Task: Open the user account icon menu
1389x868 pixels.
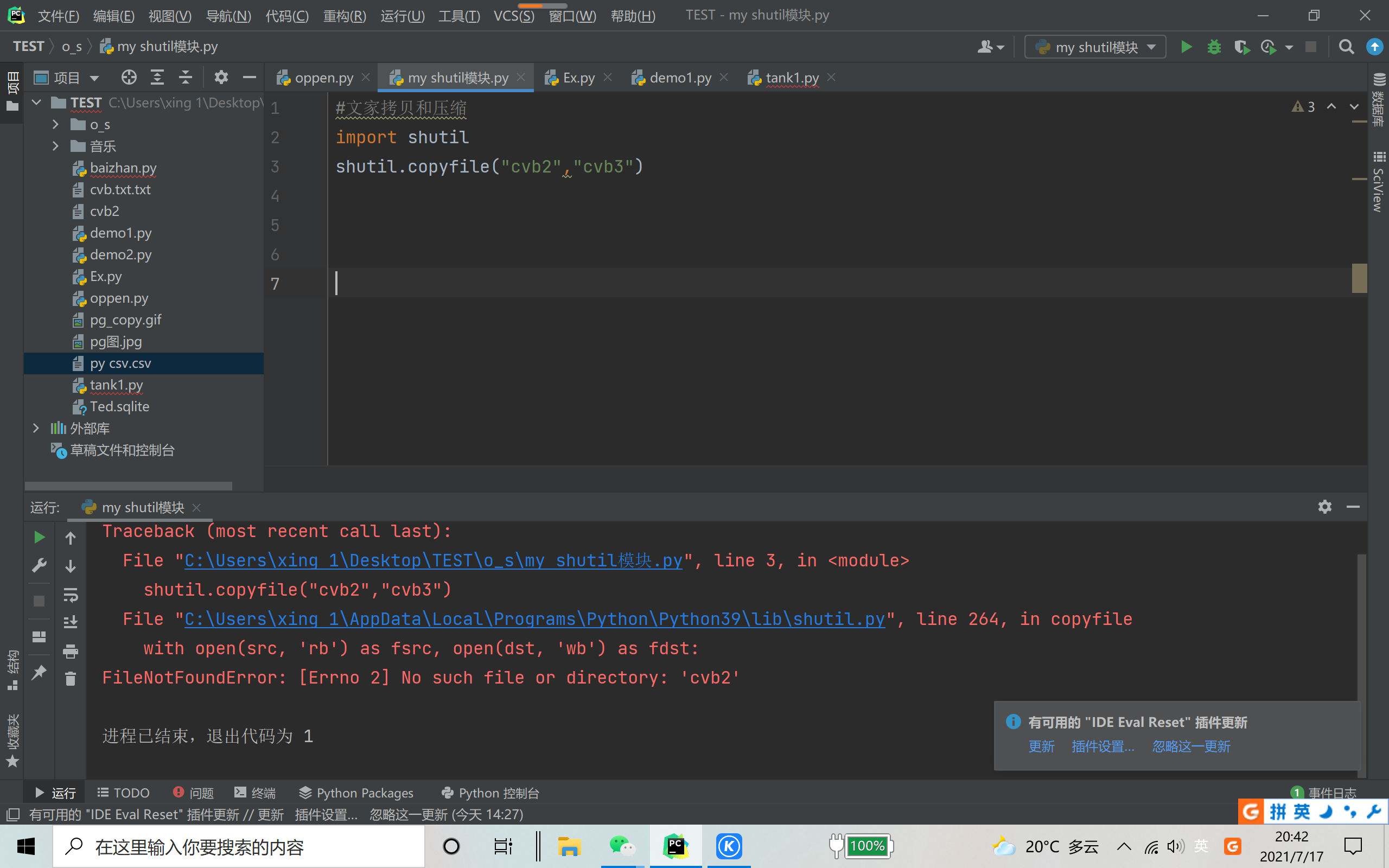Action: tap(990, 47)
